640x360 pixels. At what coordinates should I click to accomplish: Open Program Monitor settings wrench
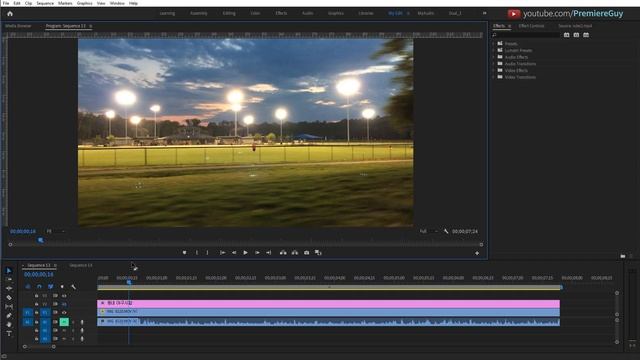tap(446, 231)
